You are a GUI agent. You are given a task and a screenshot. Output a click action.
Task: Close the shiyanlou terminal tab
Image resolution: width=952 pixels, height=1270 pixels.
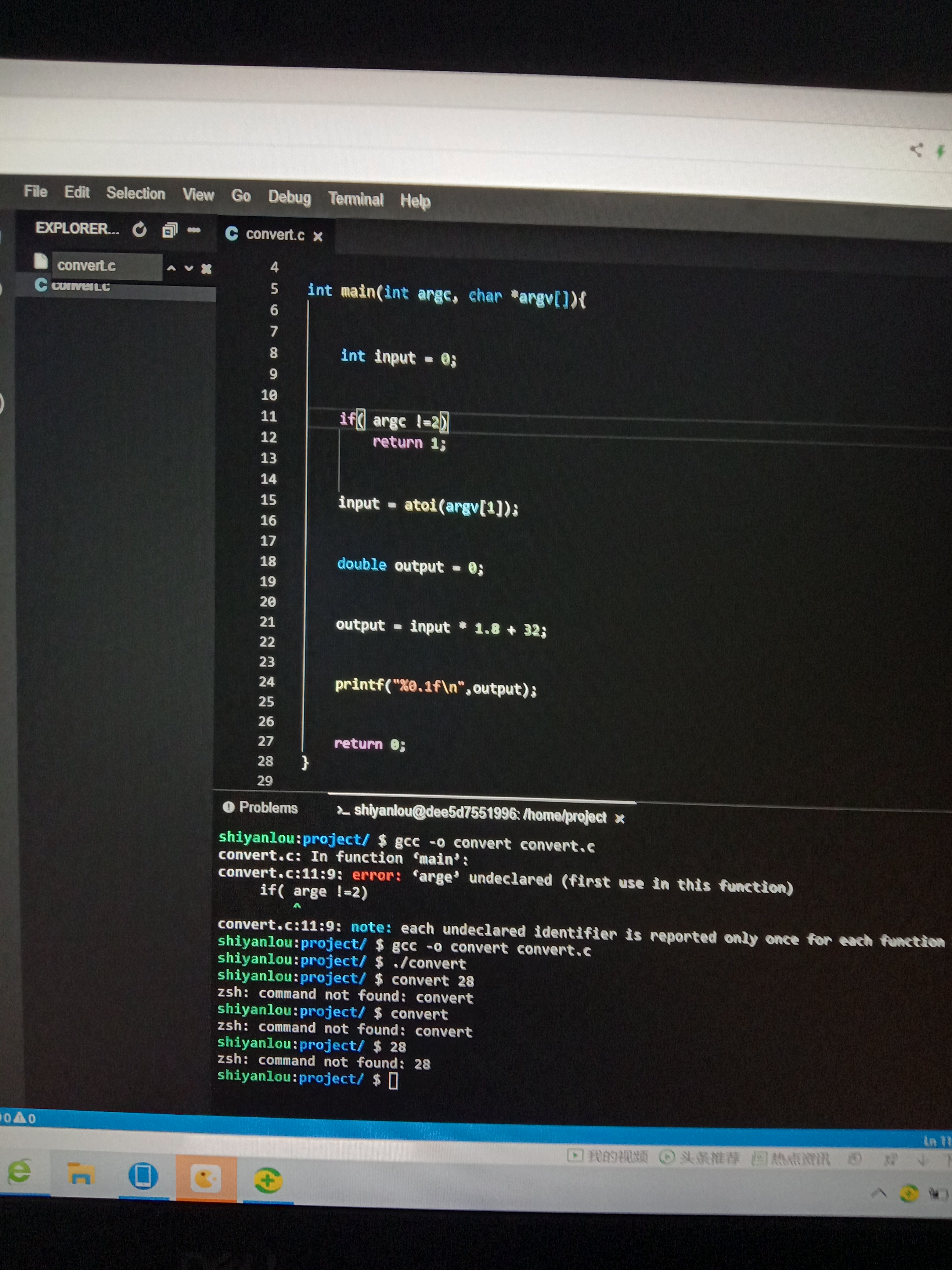620,819
